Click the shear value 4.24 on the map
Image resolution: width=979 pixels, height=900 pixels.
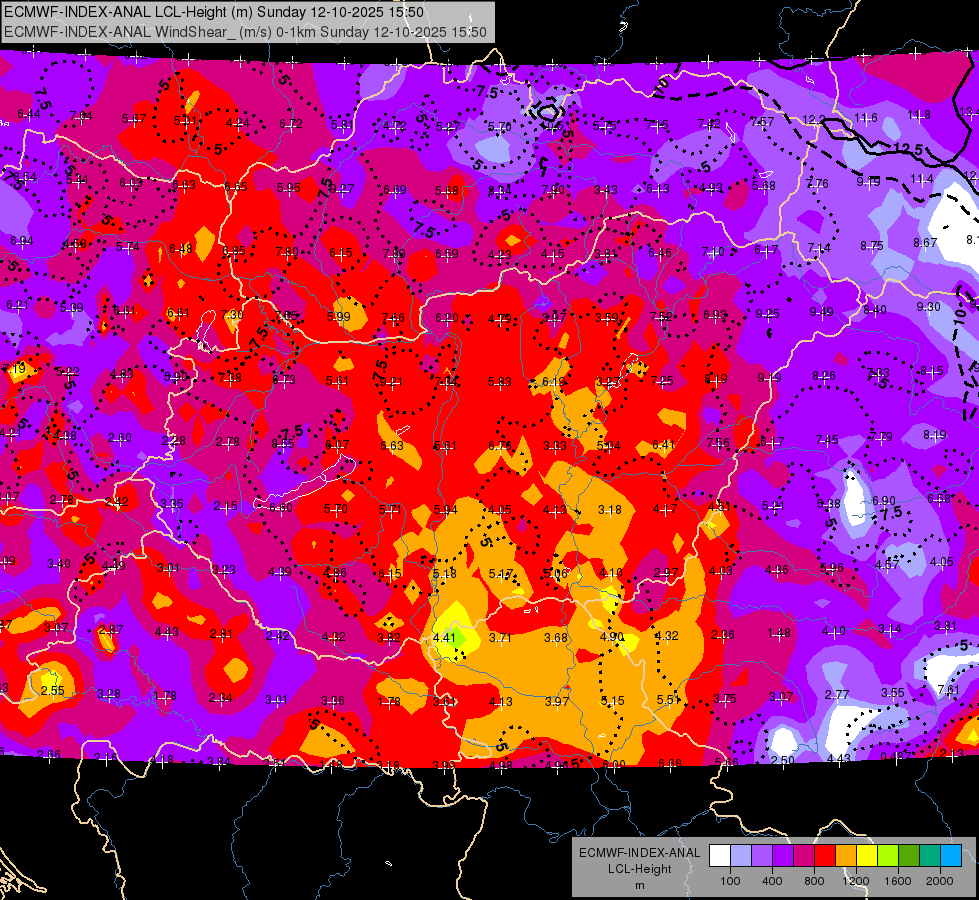[237, 122]
